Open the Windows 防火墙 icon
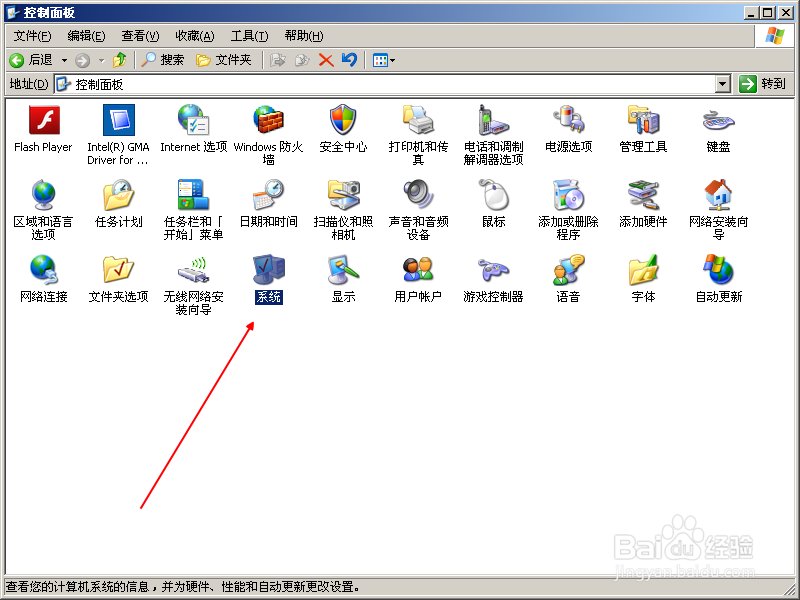Image resolution: width=800 pixels, height=600 pixels. 268,121
